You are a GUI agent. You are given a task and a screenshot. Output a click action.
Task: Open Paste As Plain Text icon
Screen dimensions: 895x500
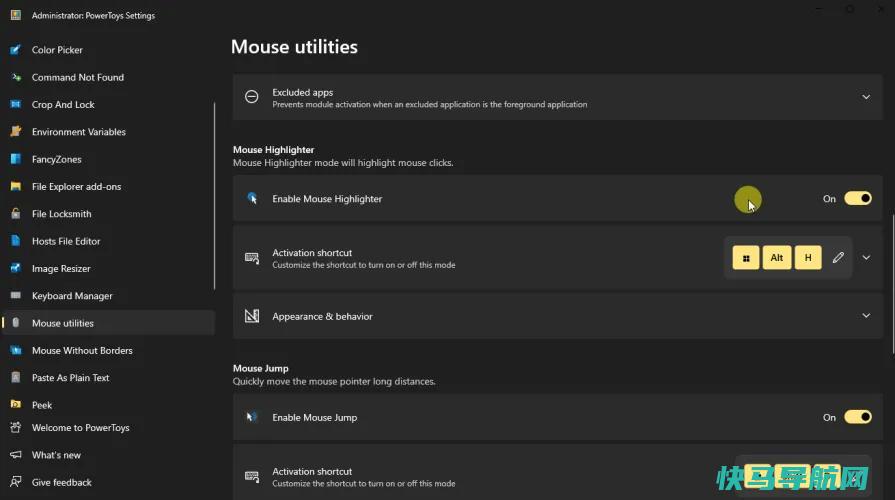[x=16, y=377]
